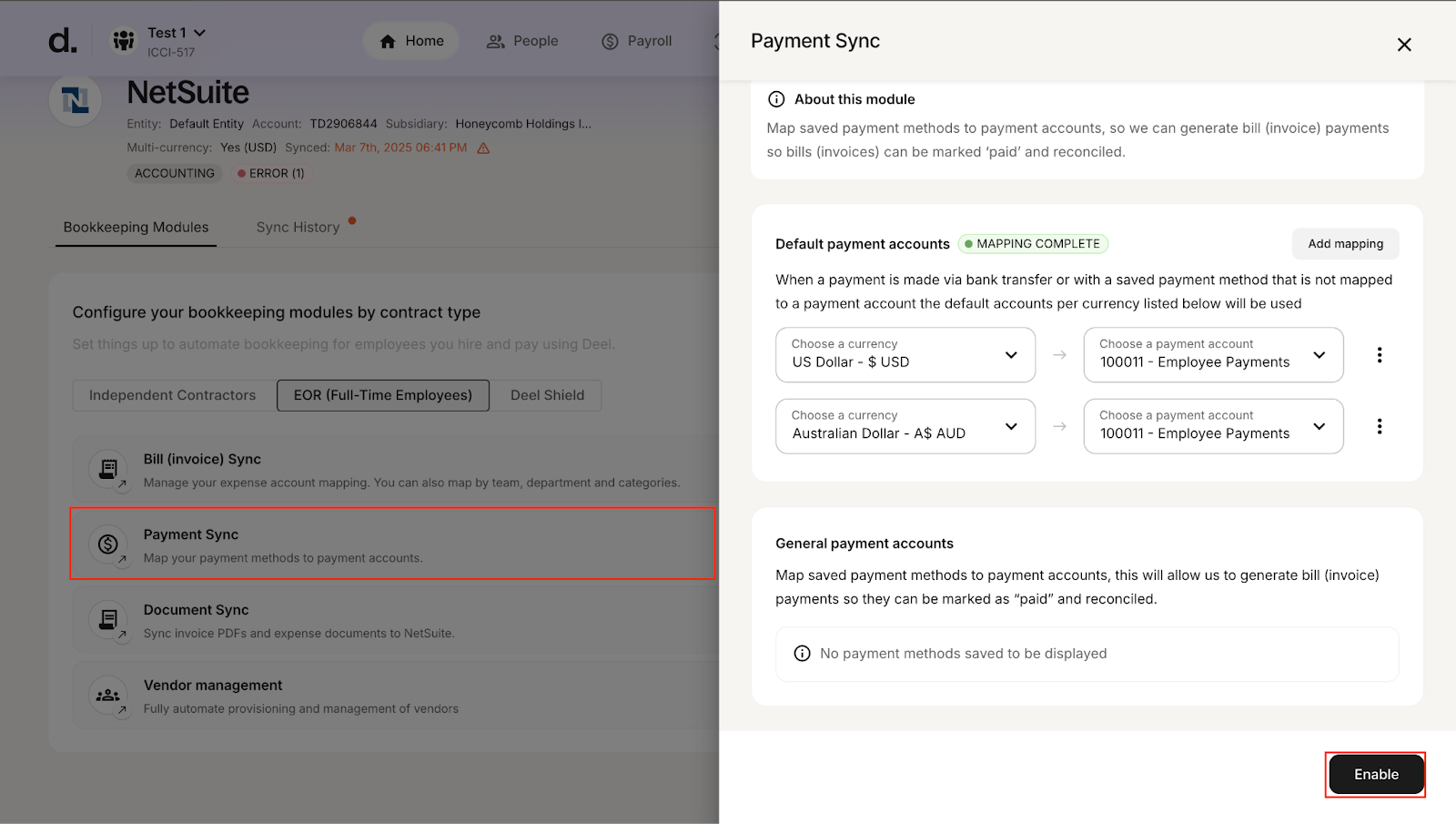The width and height of the screenshot is (1456, 824).
Task: Click info icon beside No payment methods message
Action: pyautogui.click(x=802, y=654)
